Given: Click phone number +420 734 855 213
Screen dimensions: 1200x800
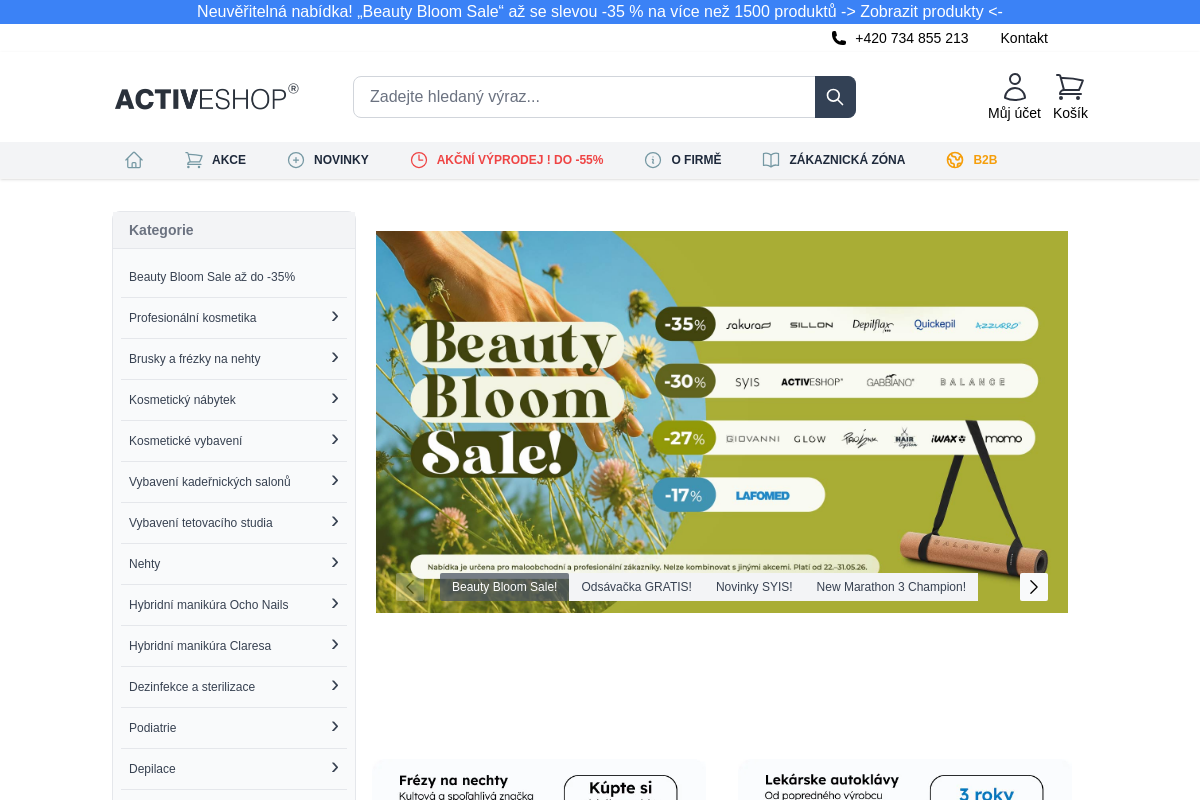Looking at the screenshot, I should tap(912, 38).
